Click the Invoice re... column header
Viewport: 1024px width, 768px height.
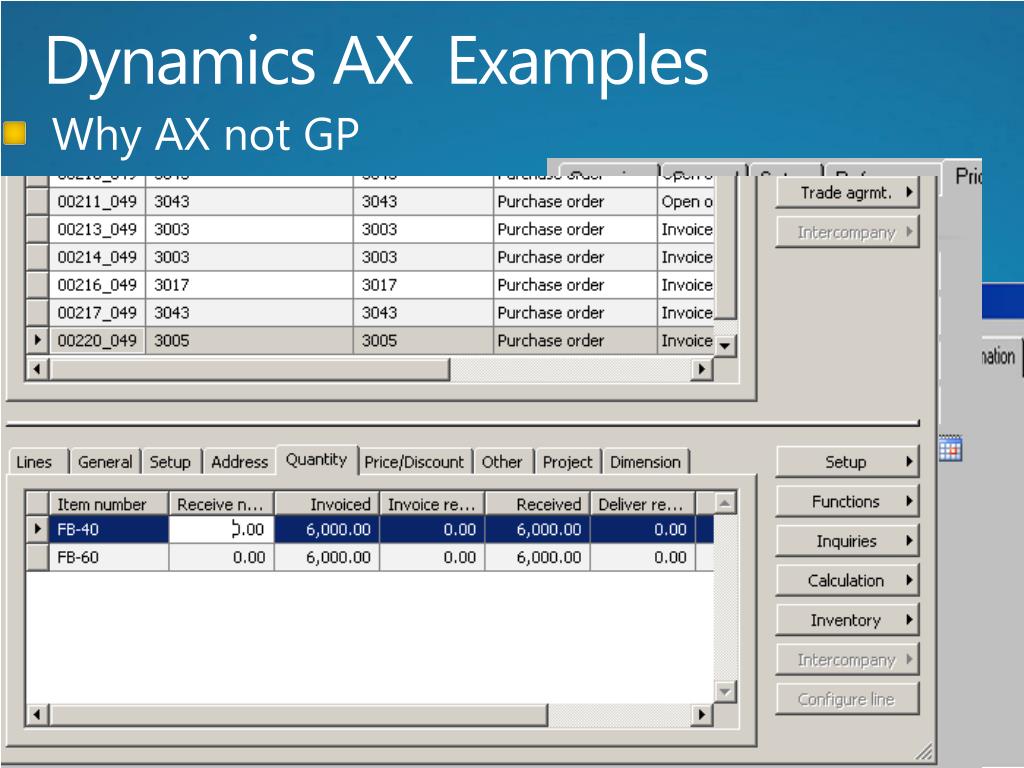(432, 504)
